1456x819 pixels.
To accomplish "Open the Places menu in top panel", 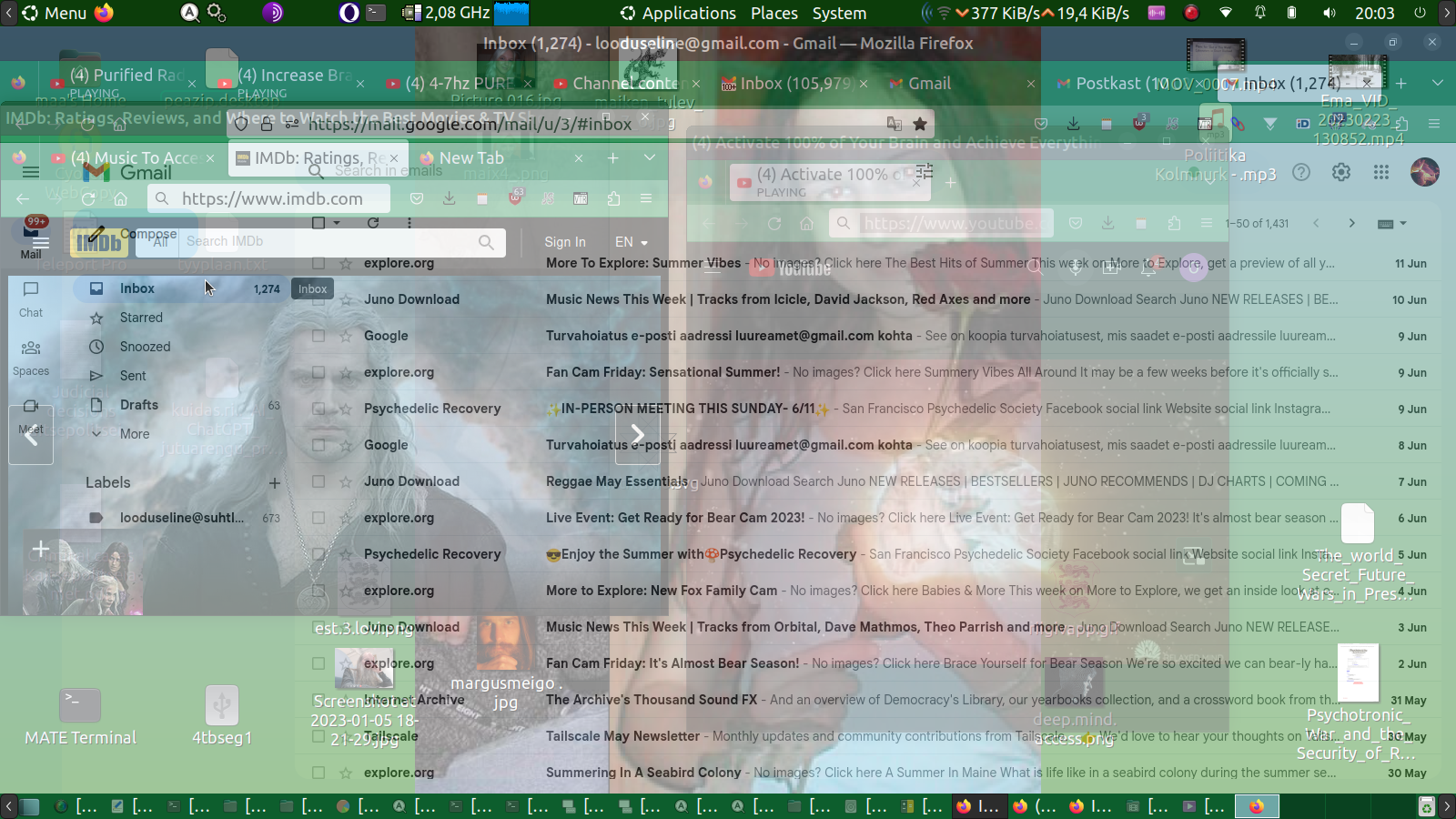I will tap(774, 13).
